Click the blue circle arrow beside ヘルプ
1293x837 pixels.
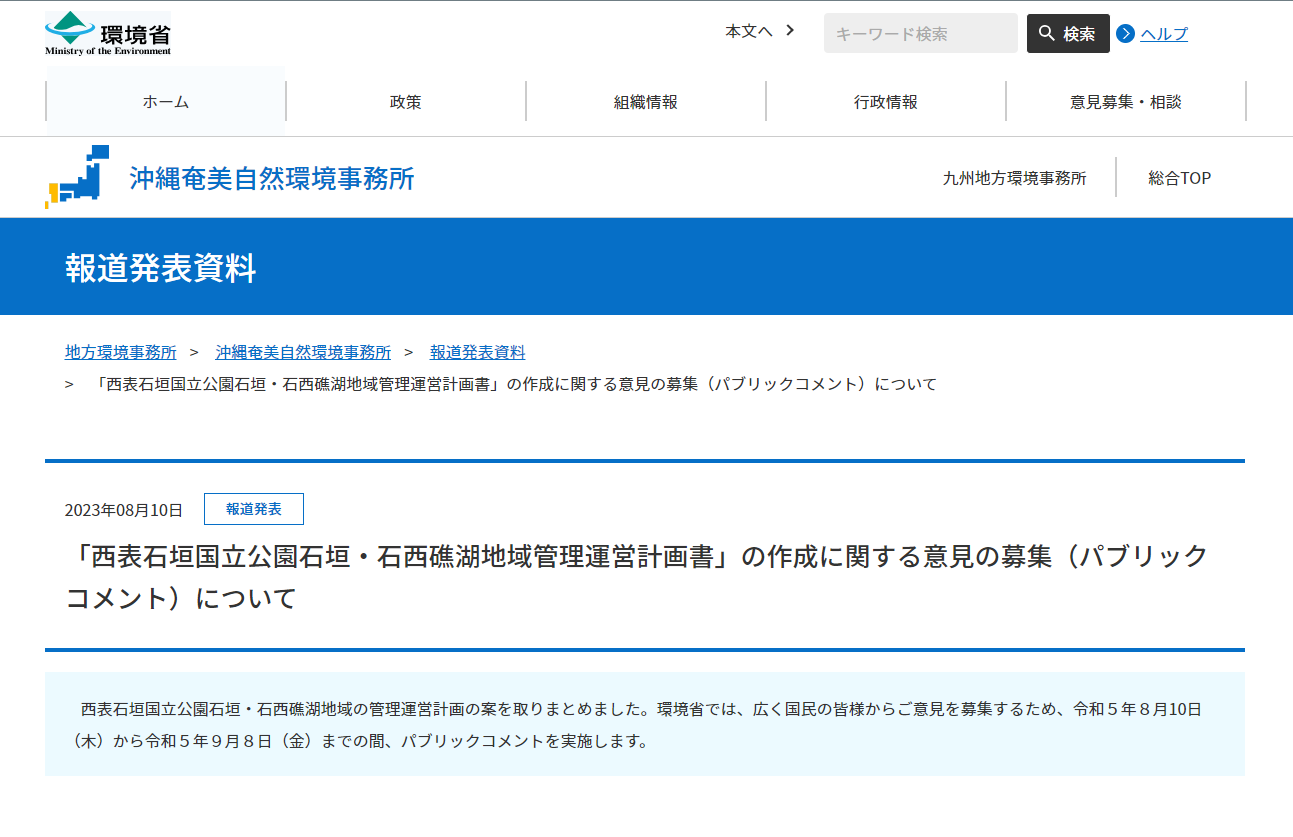(1125, 33)
